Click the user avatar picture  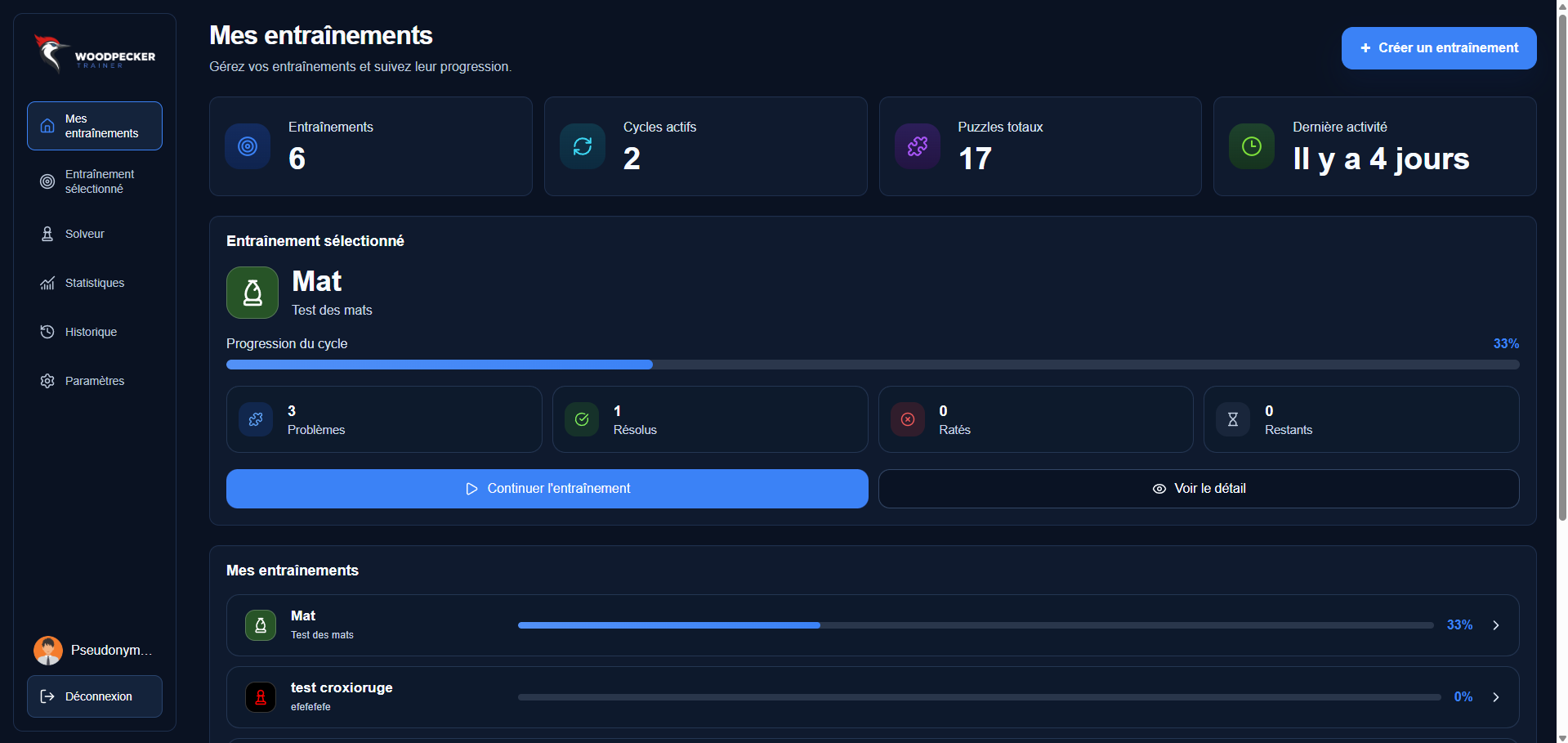(48, 651)
